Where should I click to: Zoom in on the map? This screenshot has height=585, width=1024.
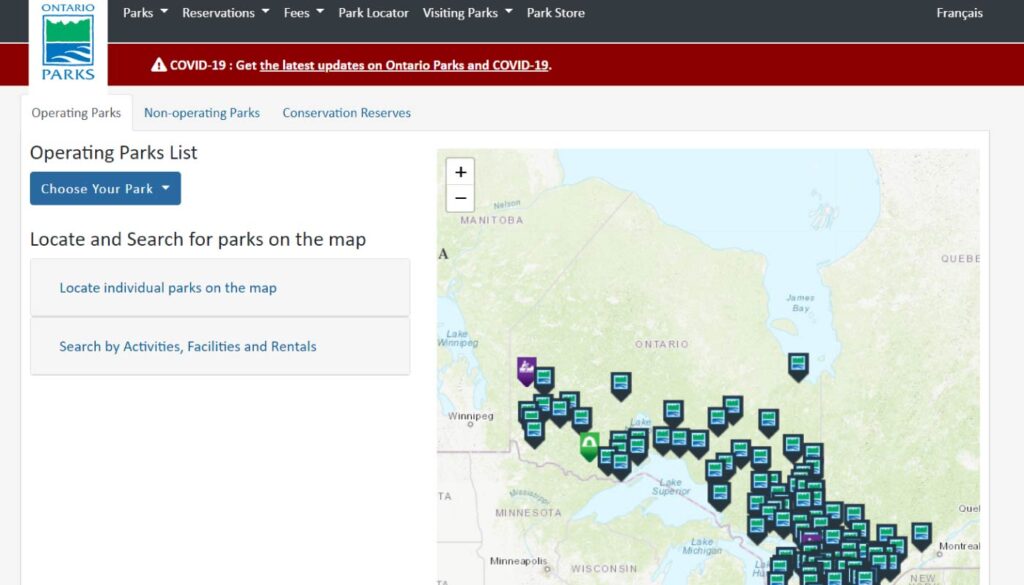pos(460,172)
